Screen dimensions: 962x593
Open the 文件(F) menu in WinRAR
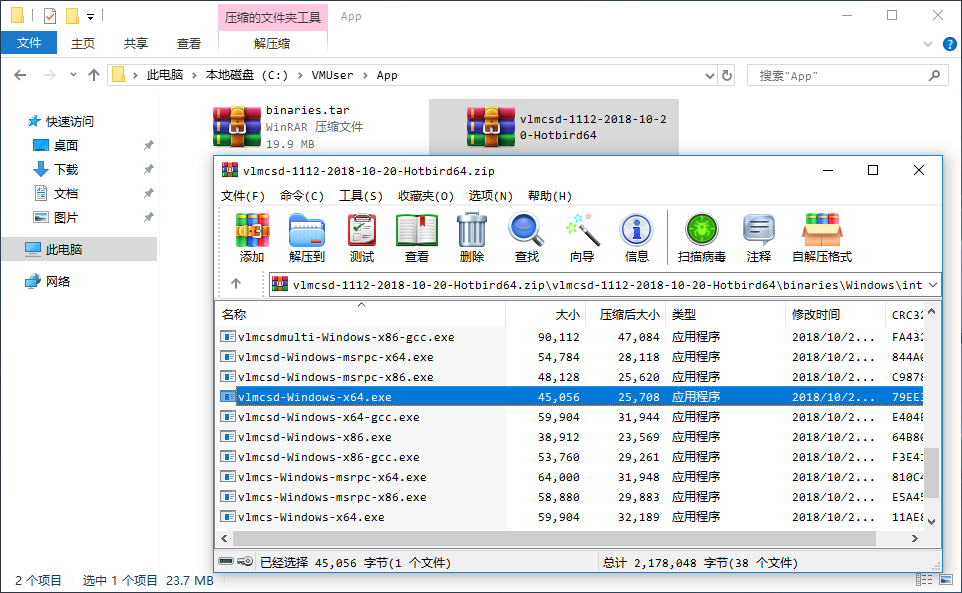(x=243, y=196)
